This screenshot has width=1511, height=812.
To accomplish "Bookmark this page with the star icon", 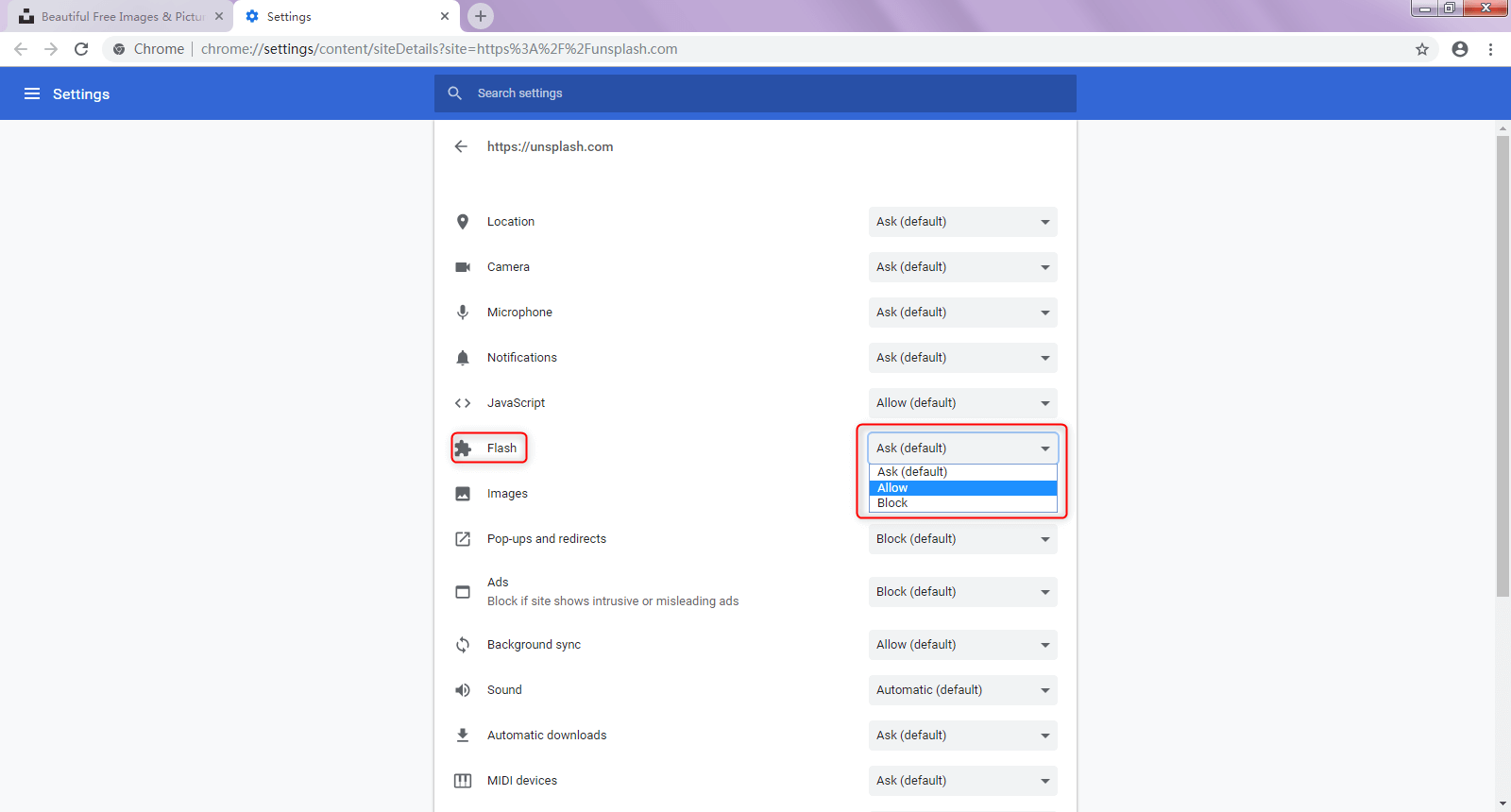I will tap(1421, 49).
